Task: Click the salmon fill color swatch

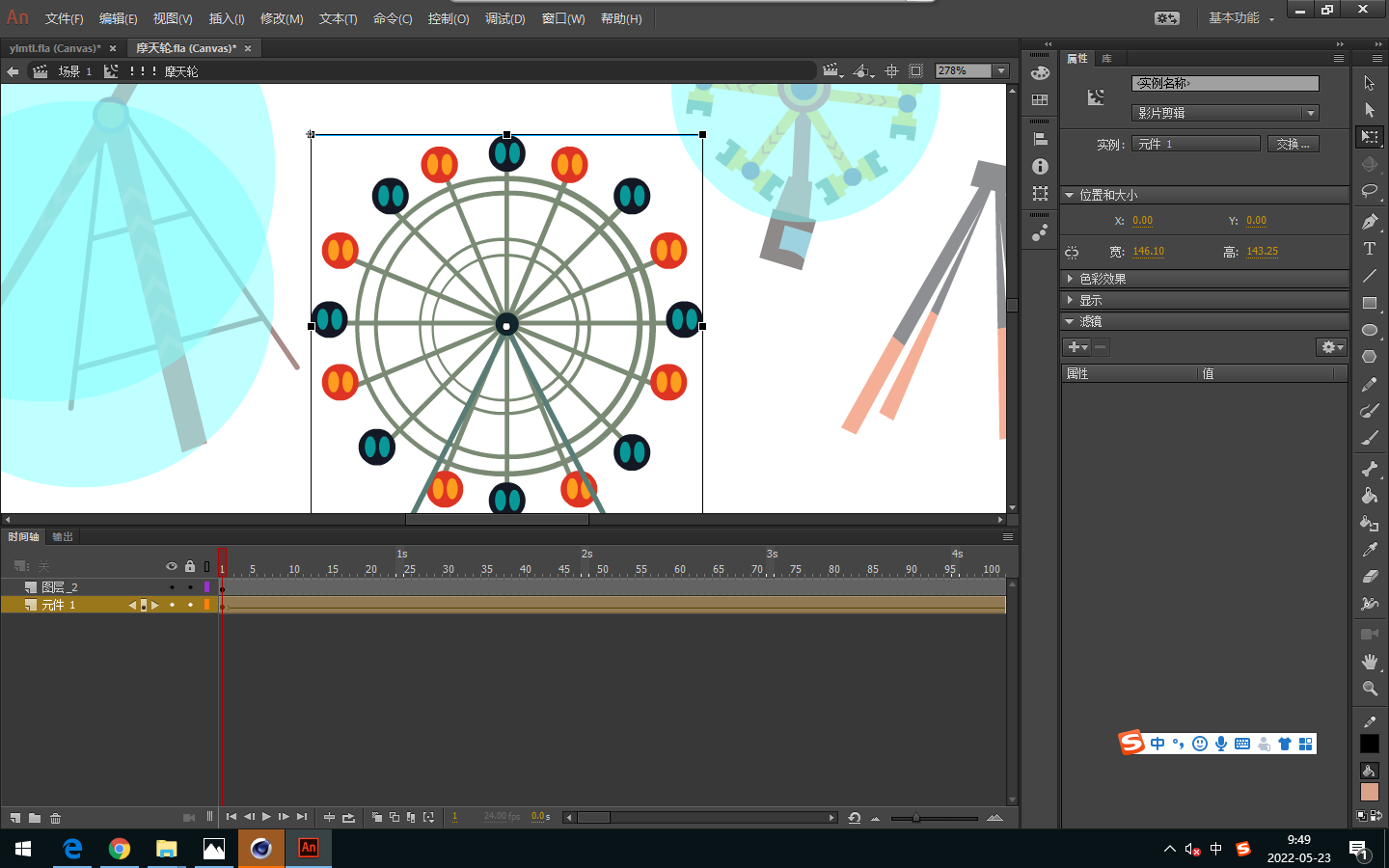Action: [x=1369, y=792]
